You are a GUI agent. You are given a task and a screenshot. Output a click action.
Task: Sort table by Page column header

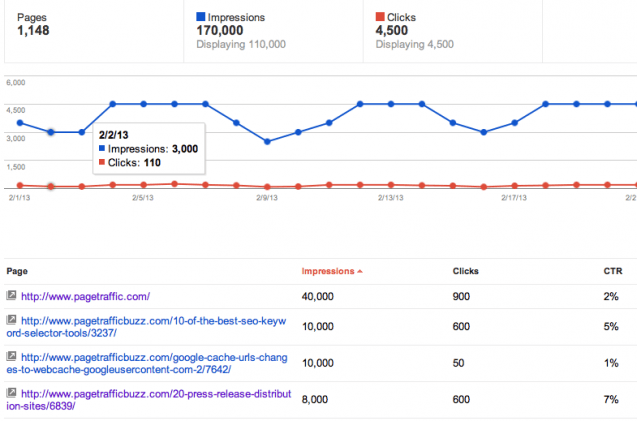(18, 270)
